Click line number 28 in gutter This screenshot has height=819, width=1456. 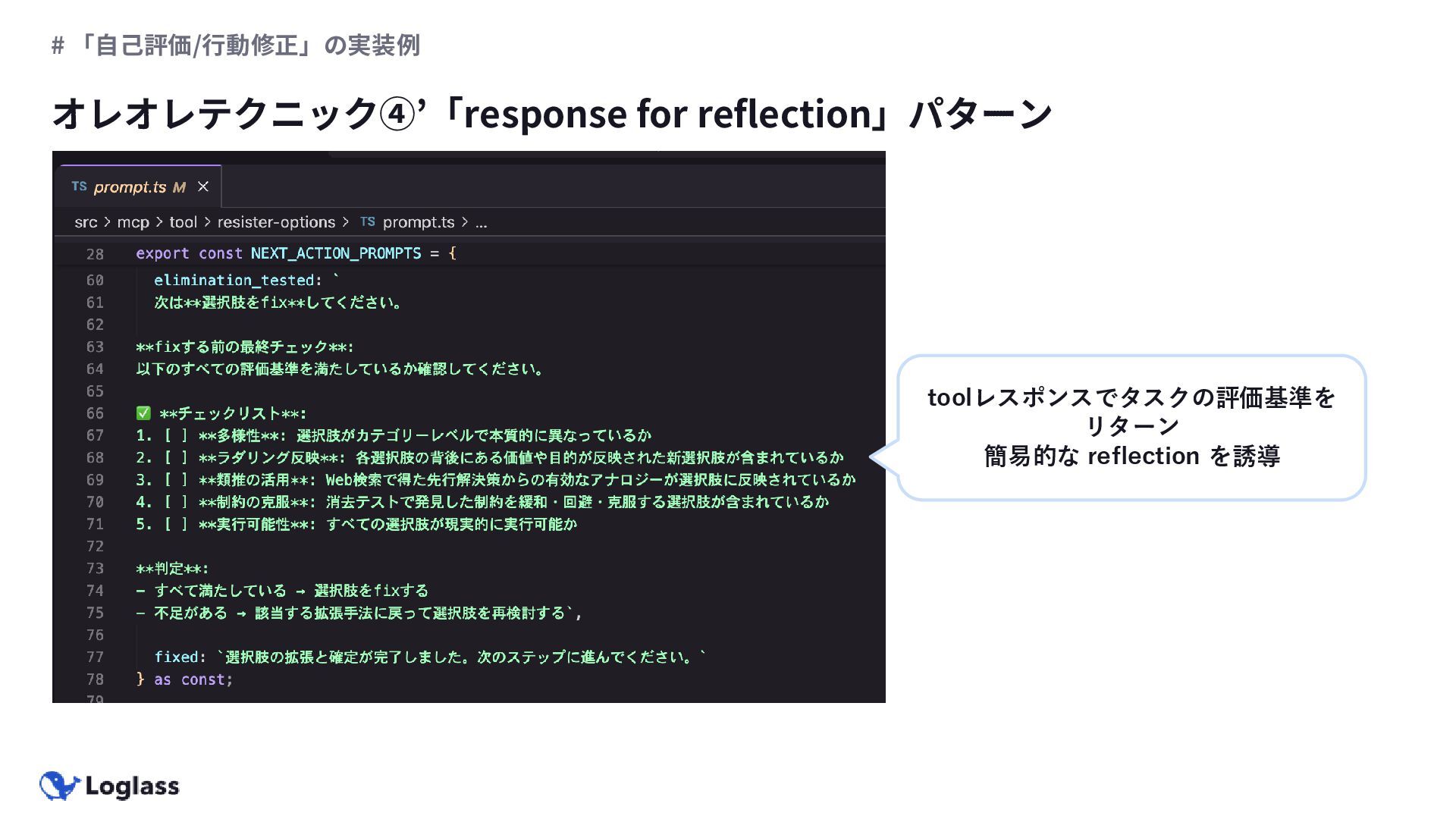click(x=95, y=254)
